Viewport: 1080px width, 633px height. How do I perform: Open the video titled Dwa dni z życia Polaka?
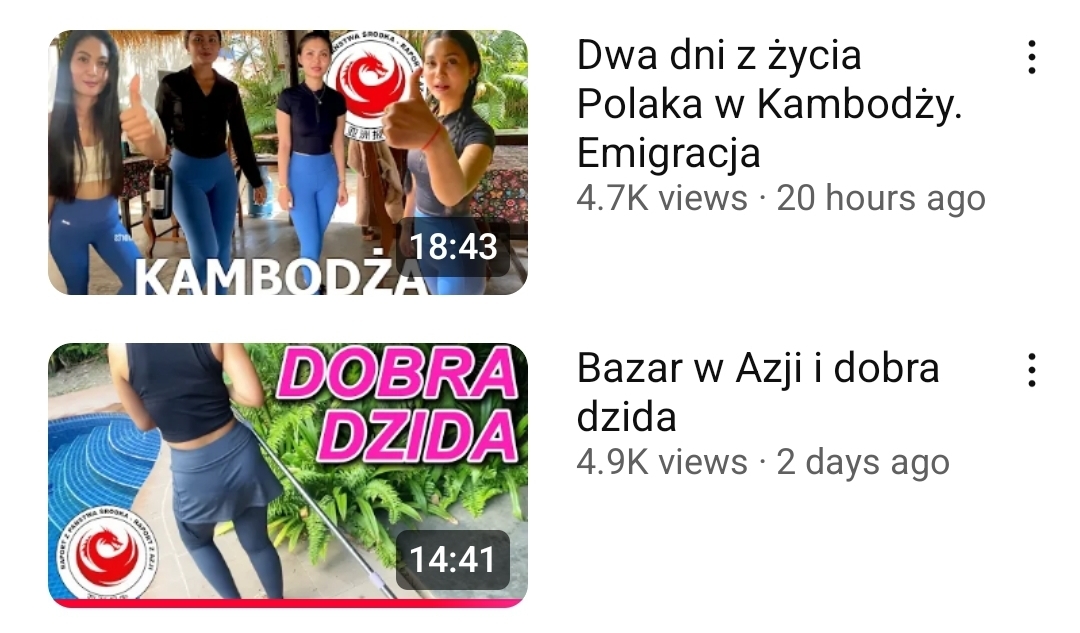[769, 103]
